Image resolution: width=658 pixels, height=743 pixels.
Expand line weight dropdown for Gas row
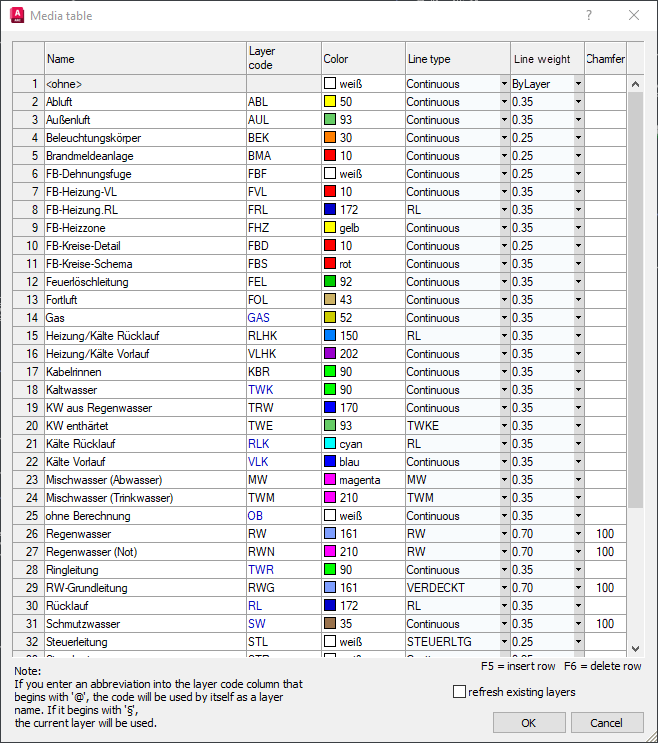point(578,318)
